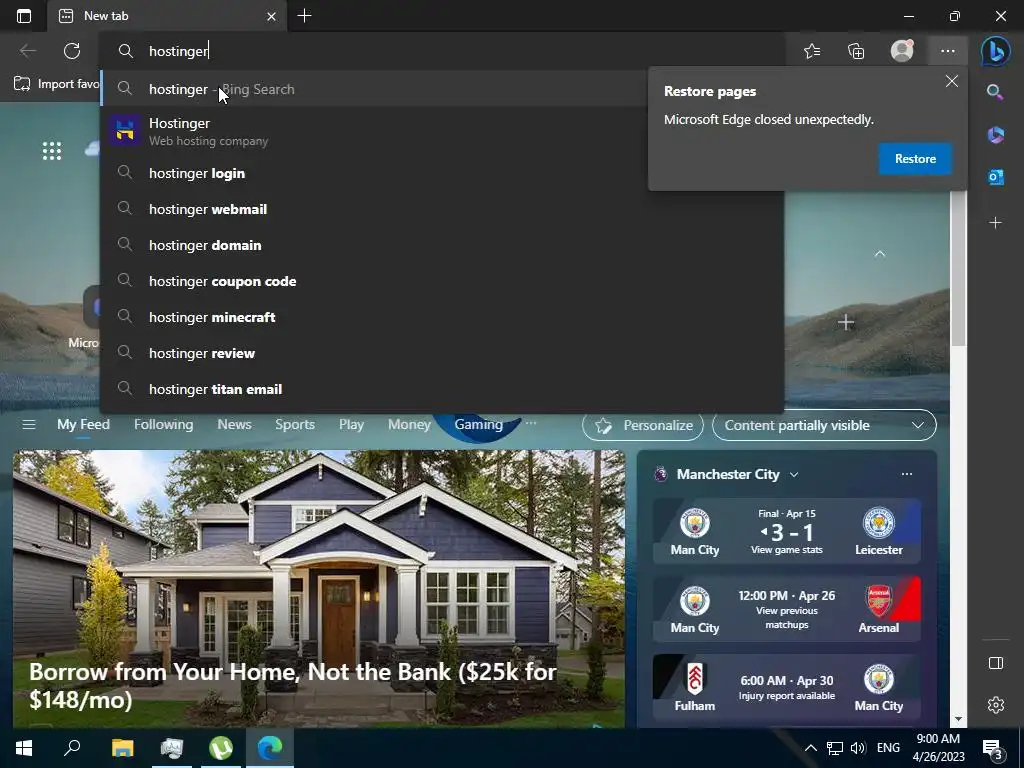The height and width of the screenshot is (768, 1024).
Task: Open the apps grid launcher
Action: pos(52,151)
